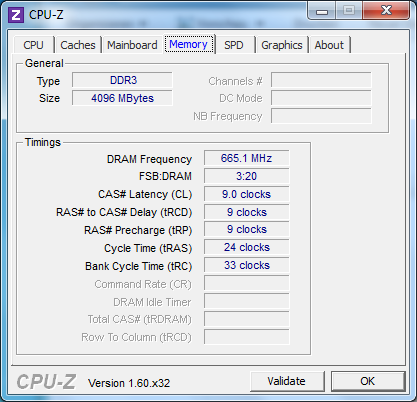Click the empty Channels # field
The width and height of the screenshot is (417, 402).
point(321,80)
